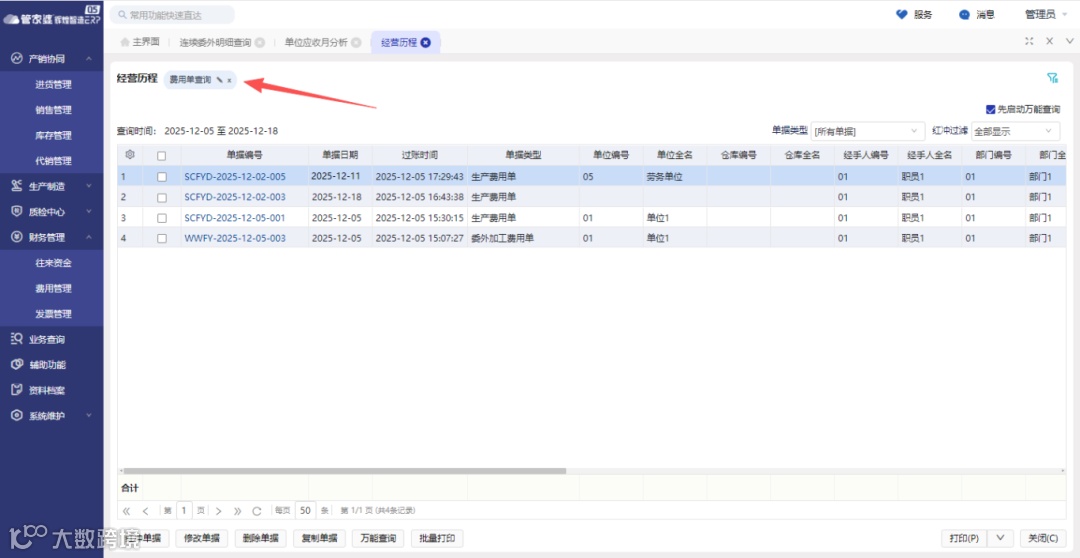The height and width of the screenshot is (558, 1080).
Task: Expand the 质检中心 menu chevron
Action: click(89, 211)
